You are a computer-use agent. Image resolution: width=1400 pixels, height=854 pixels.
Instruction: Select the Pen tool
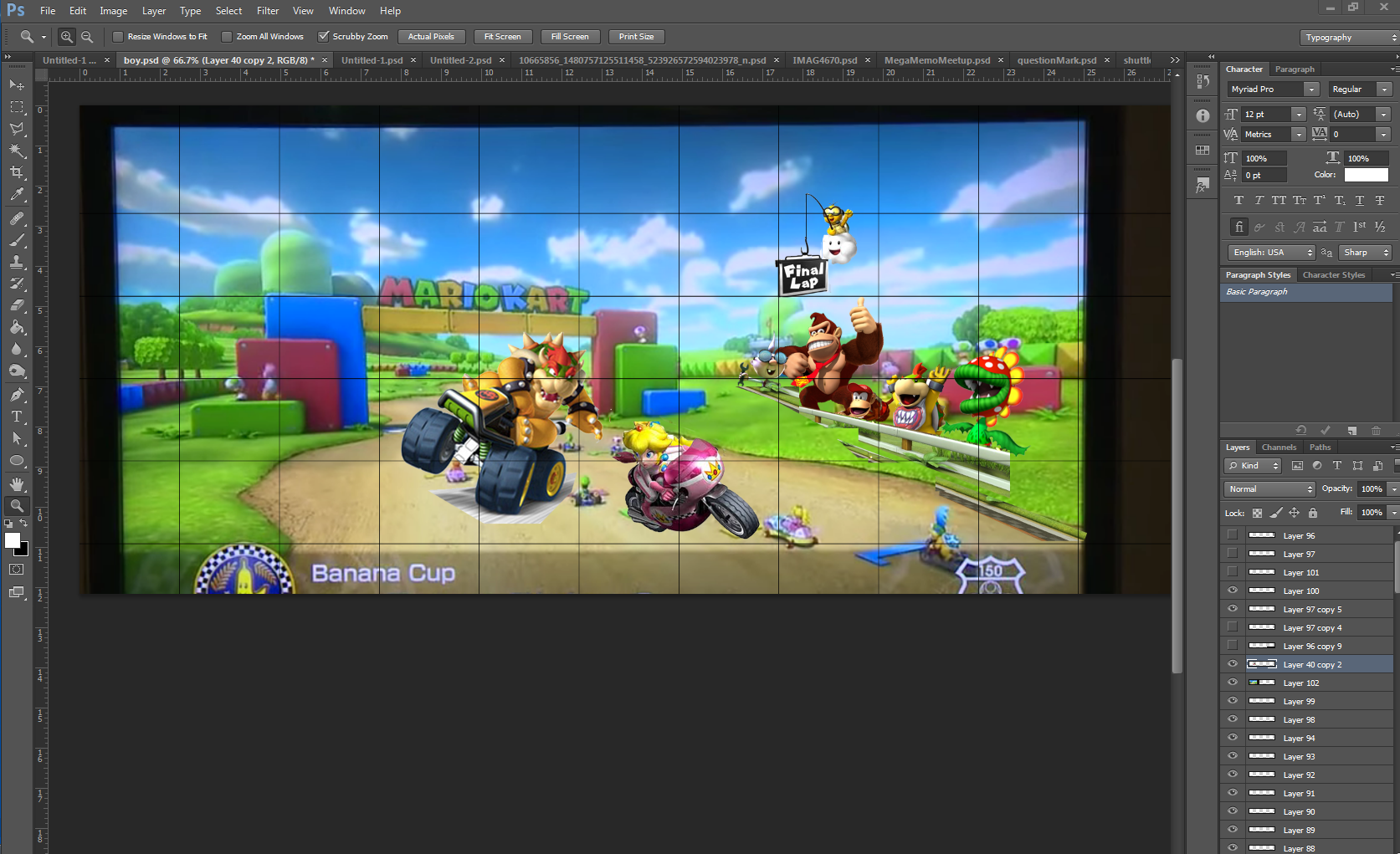point(17,395)
